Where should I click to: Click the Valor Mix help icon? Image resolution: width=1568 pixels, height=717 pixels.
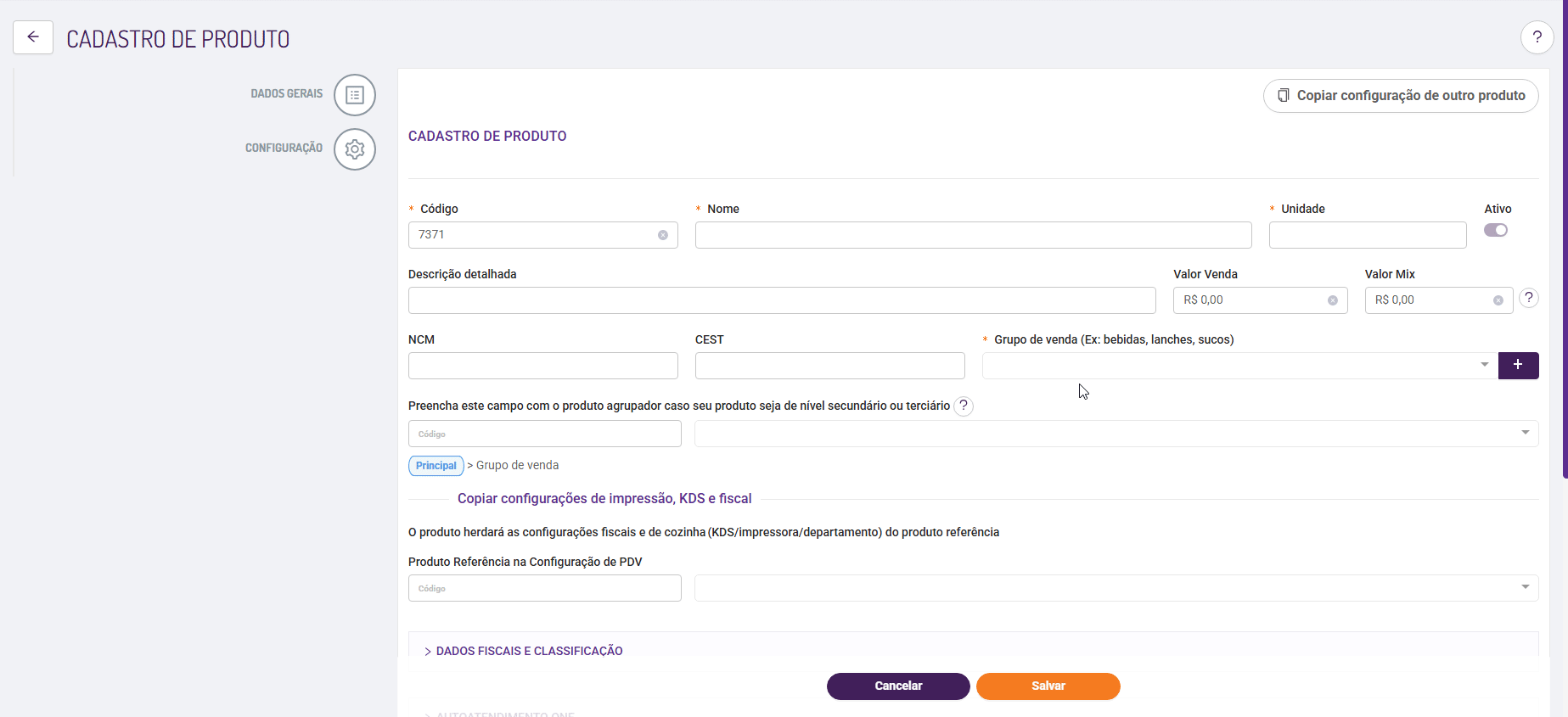pos(1528,298)
